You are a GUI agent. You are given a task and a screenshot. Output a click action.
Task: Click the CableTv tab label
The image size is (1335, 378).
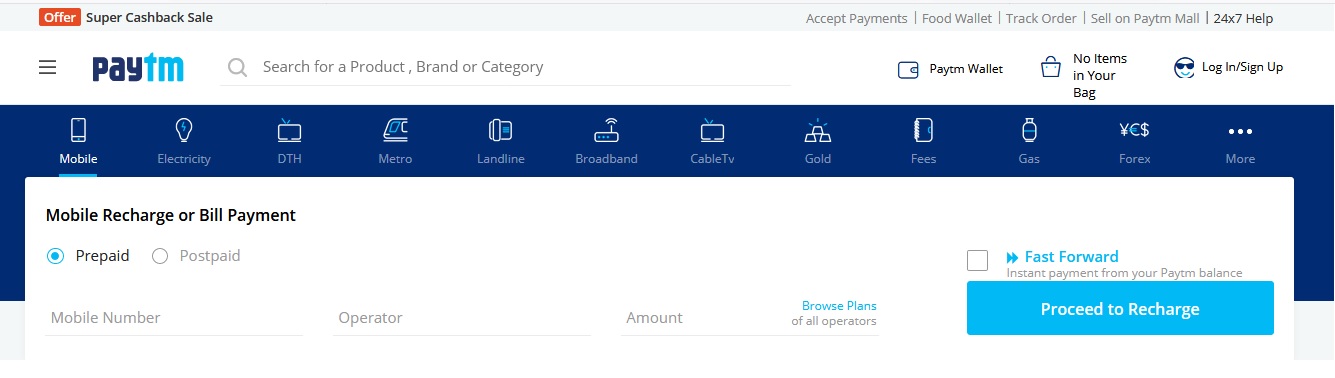pos(713,159)
